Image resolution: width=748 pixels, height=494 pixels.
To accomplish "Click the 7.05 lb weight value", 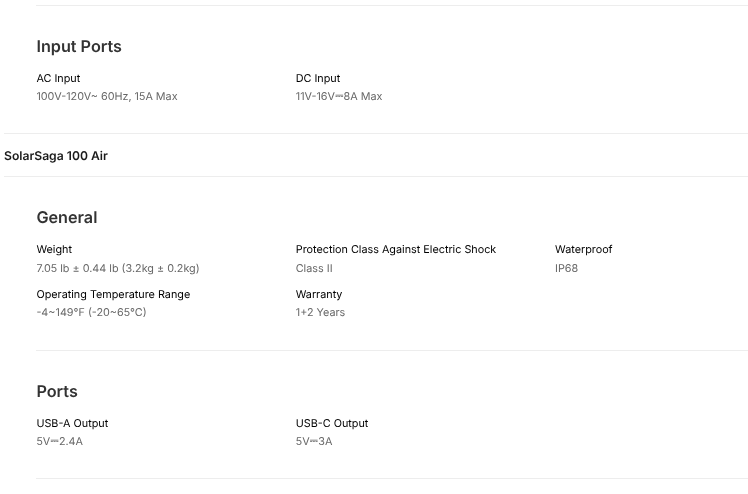I will coord(118,268).
